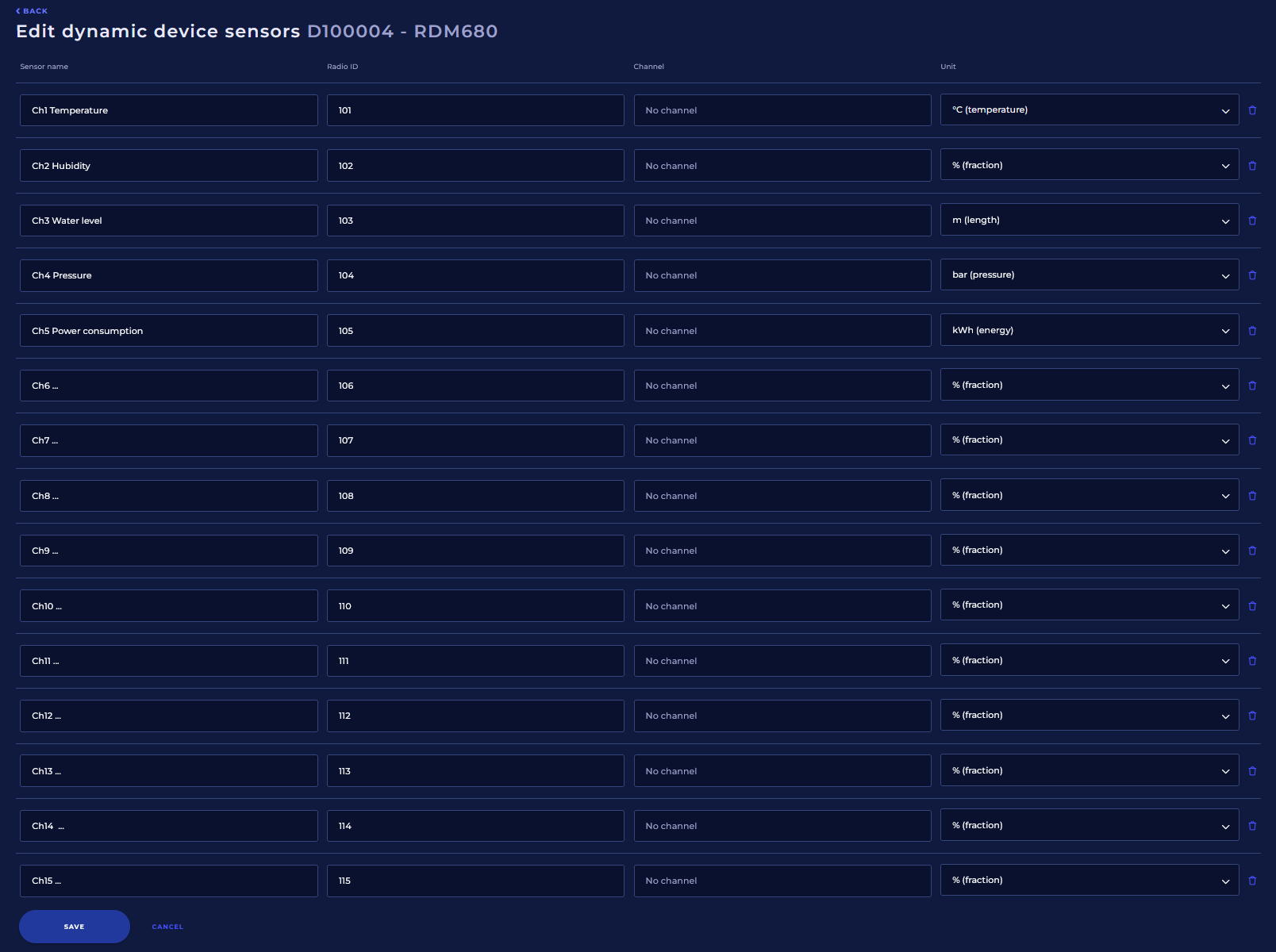Open the kWh (energy) unit dropdown
Image resolution: width=1276 pixels, height=952 pixels.
1089,331
